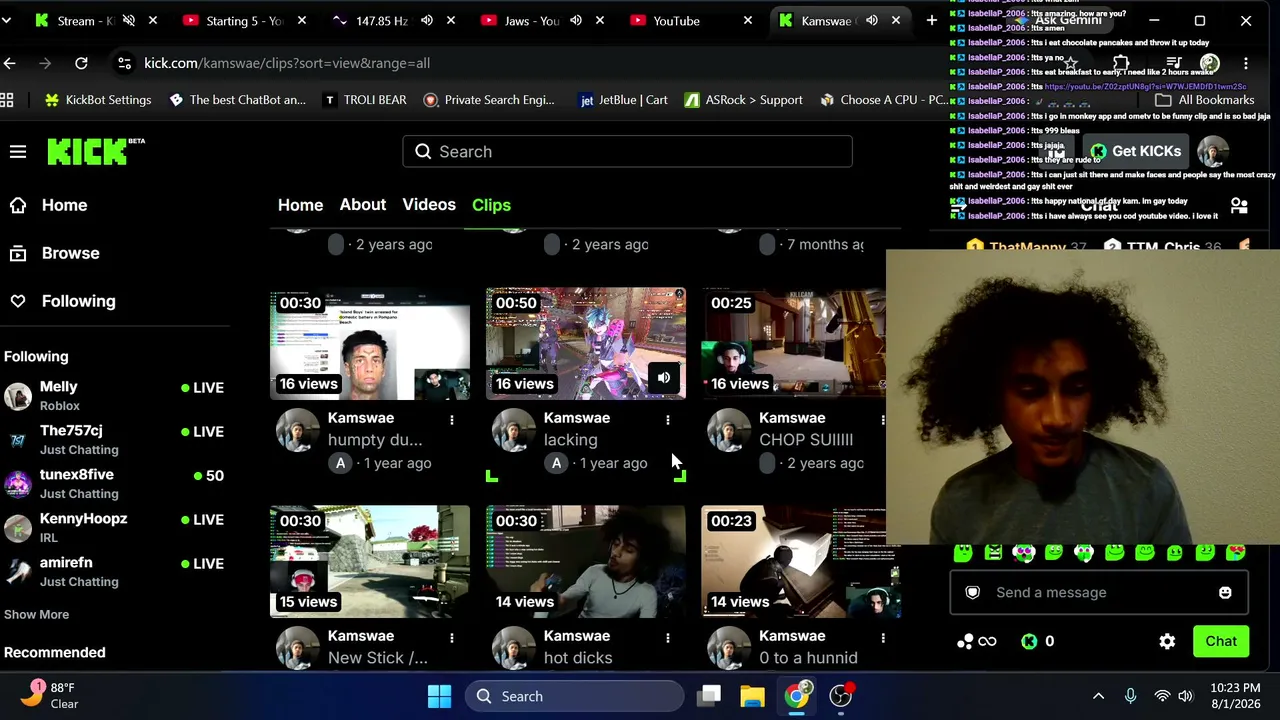Screen dimensions: 1280x720
Task: View site information icon beside the address
Action: 124,63
